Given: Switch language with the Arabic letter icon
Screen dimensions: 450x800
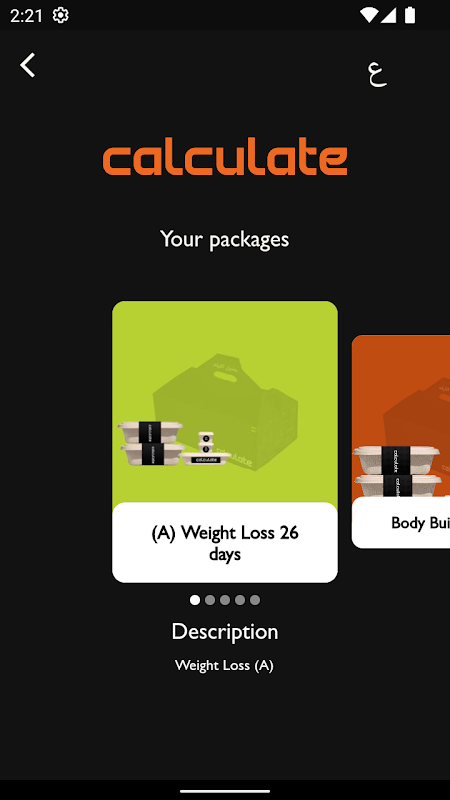Looking at the screenshot, I should click(x=377, y=74).
